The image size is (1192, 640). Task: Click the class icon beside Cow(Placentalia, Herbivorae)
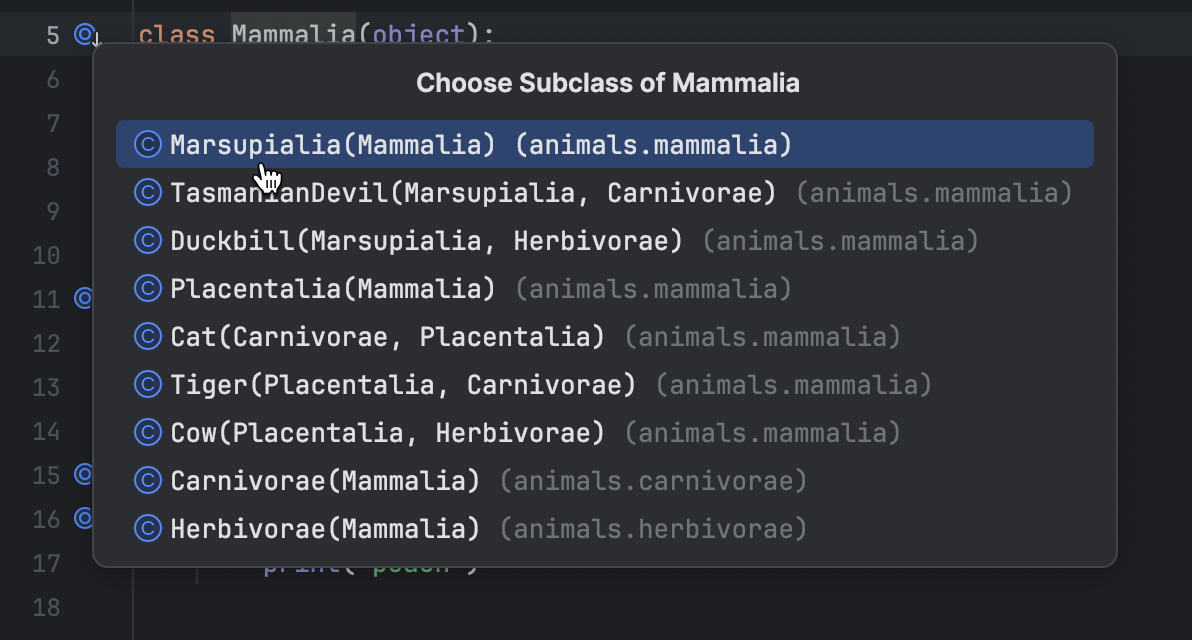click(147, 432)
